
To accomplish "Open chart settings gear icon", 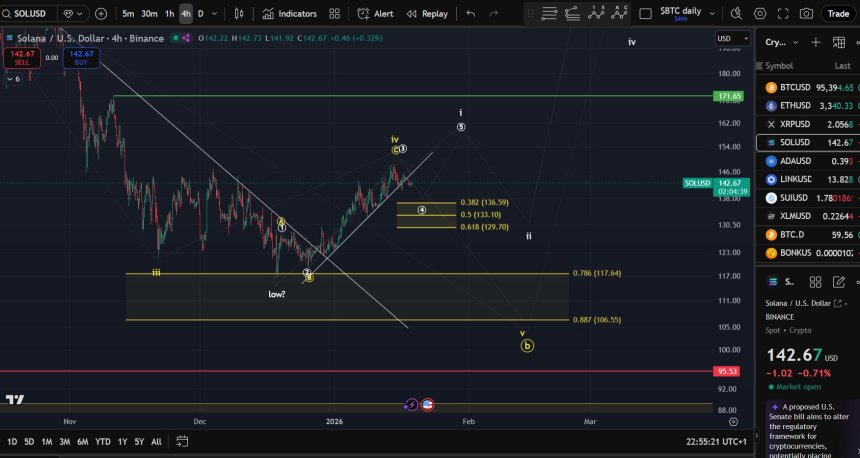I will 760,14.
